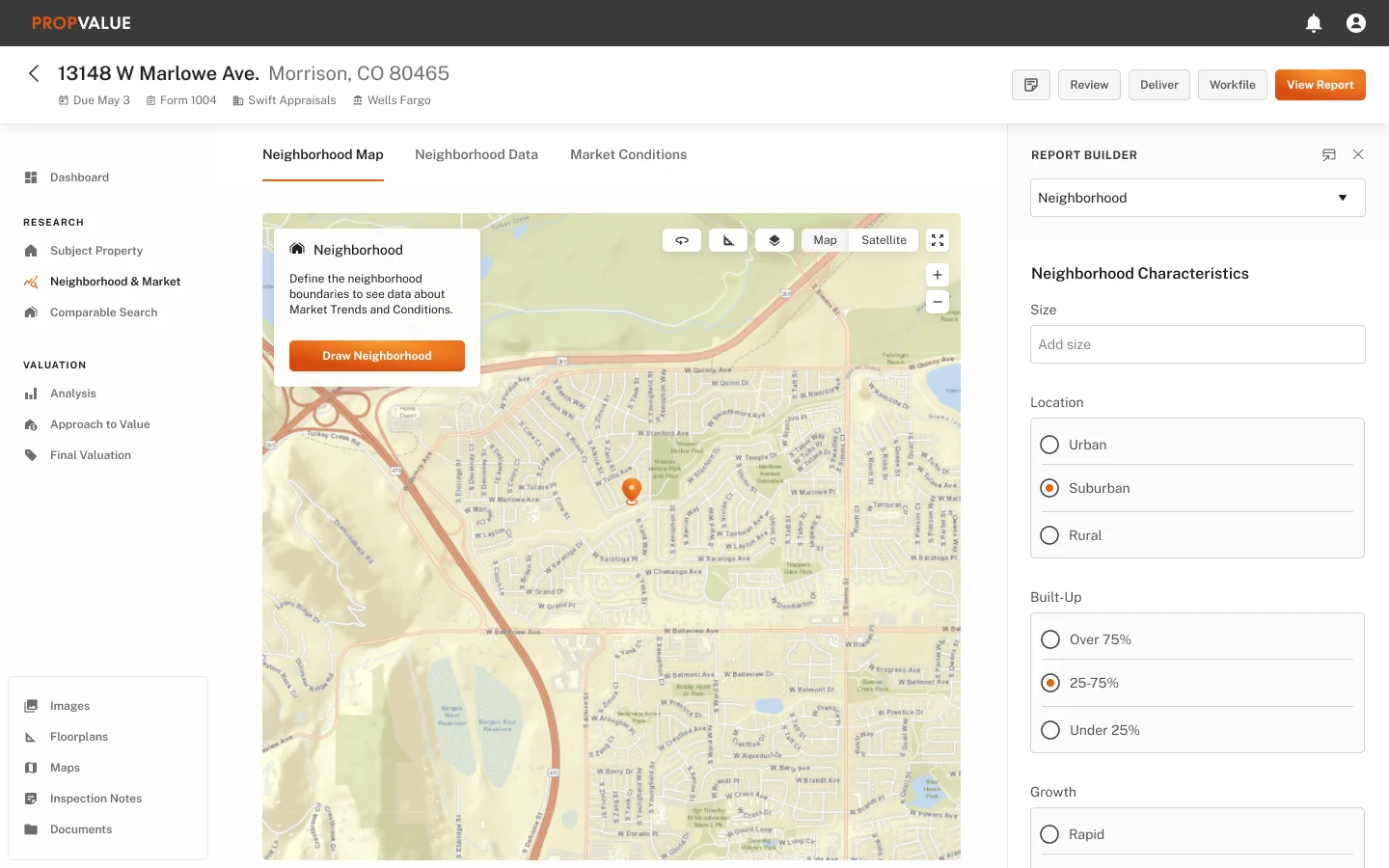Open Comparable Search in the sidebar

click(x=103, y=312)
